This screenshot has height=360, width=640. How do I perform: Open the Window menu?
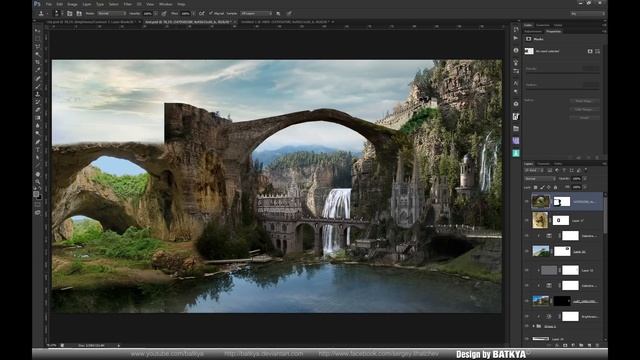165,4
